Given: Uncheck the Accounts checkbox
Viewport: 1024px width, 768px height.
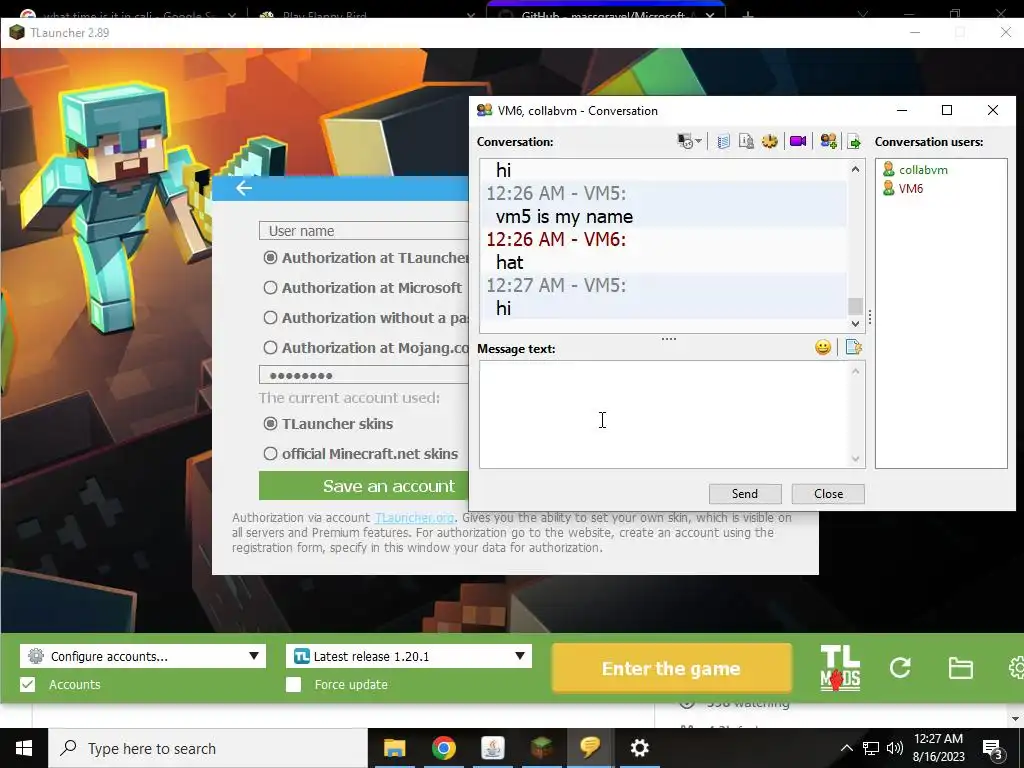Looking at the screenshot, I should coord(27,684).
